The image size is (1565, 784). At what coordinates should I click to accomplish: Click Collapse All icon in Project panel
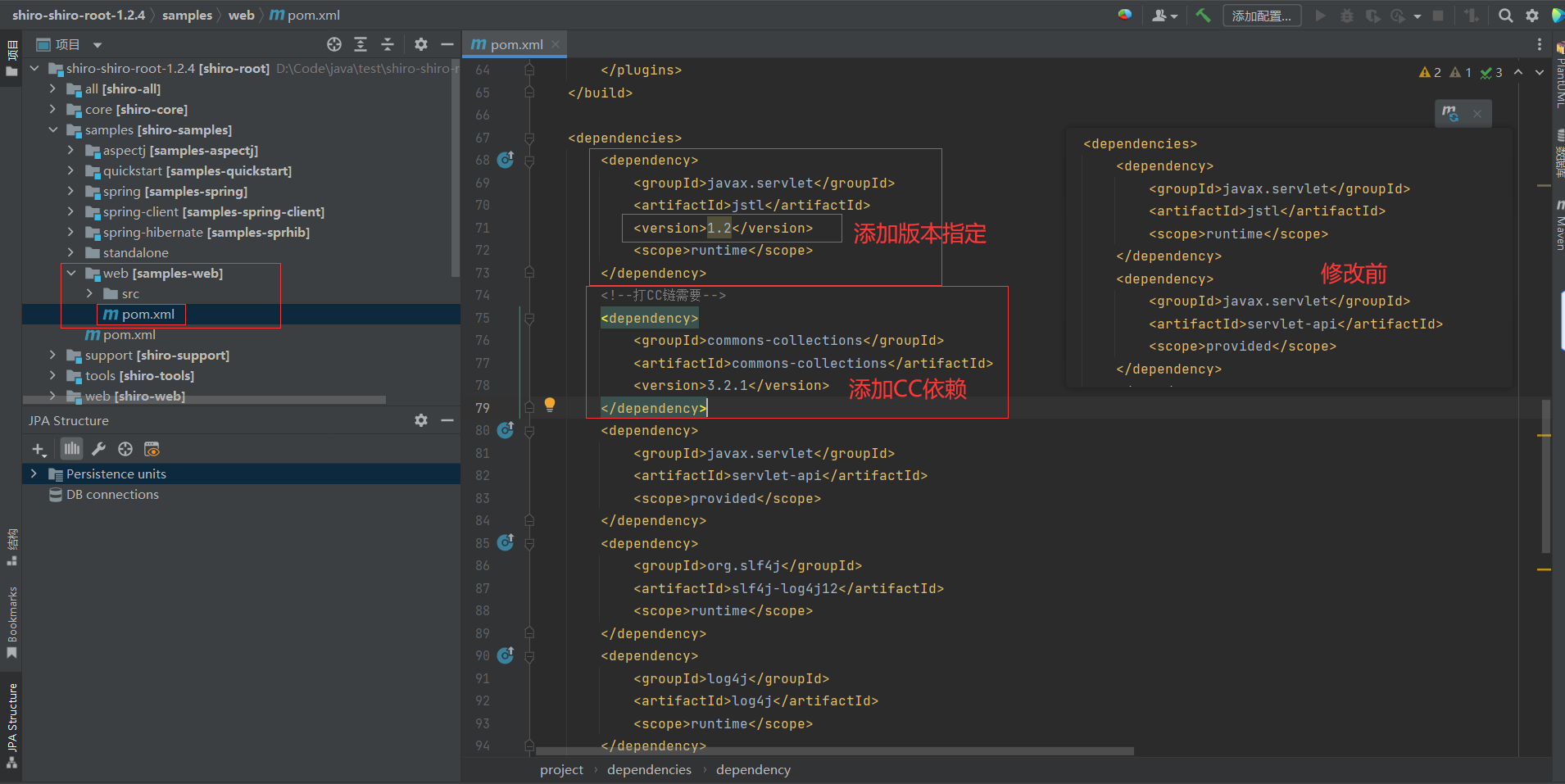388,44
